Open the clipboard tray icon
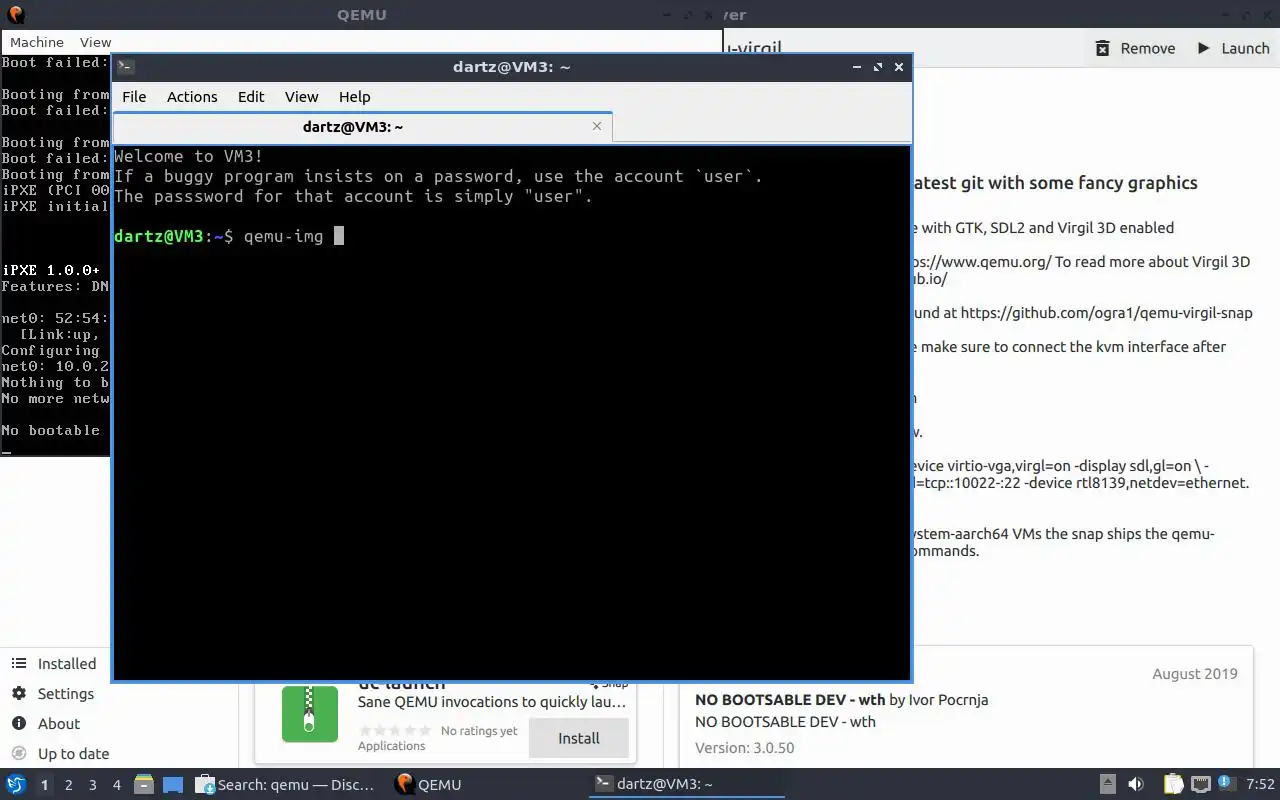 coord(1173,784)
